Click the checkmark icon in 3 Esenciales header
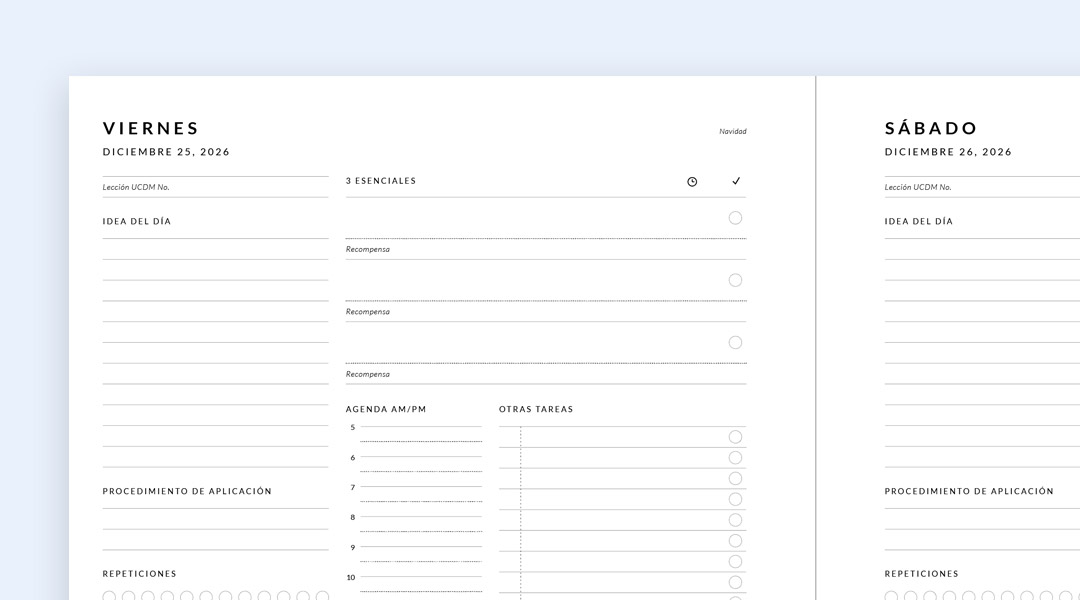This screenshot has width=1080, height=600. pos(736,181)
